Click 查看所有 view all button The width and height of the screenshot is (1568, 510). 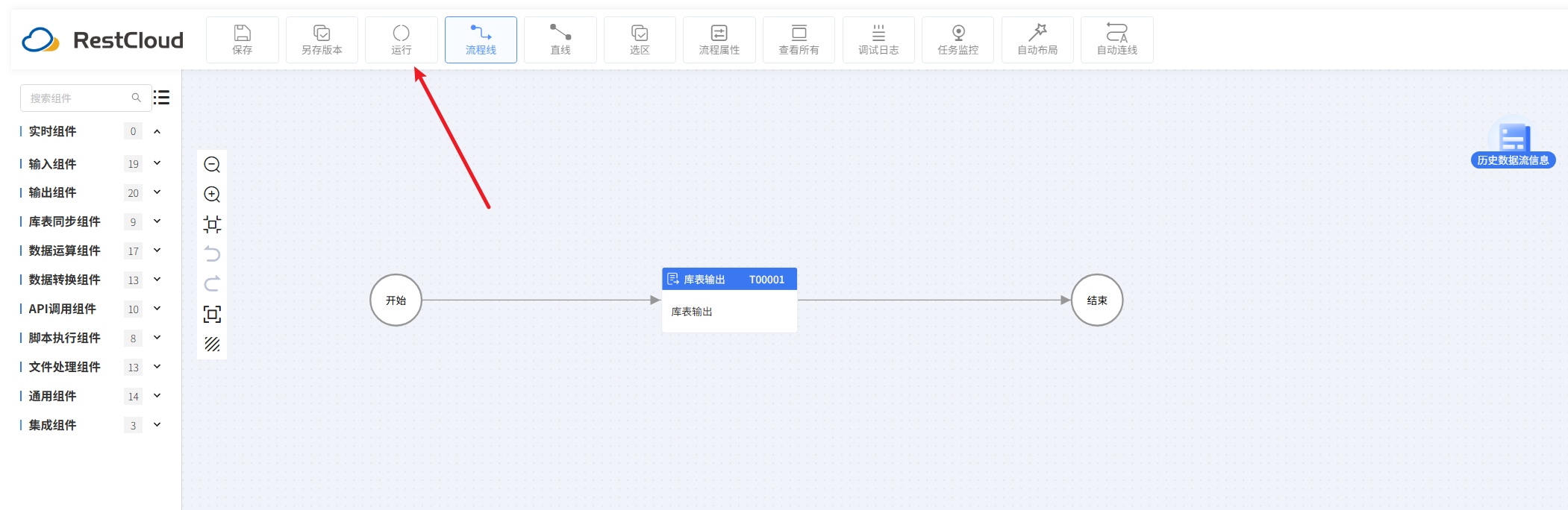click(799, 40)
